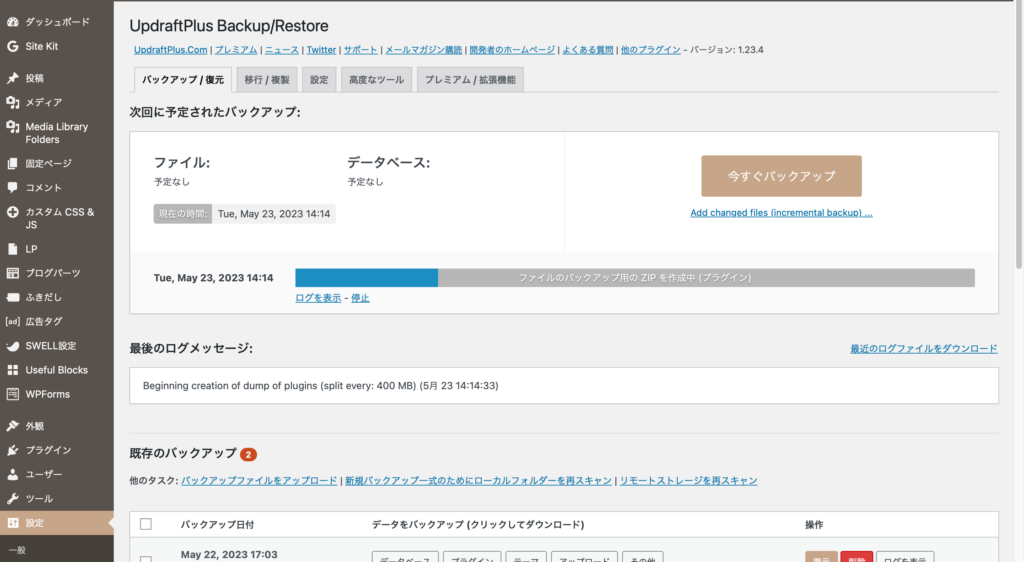Screen dimensions: 1024x562
Task: Open Media Library Folders icon
Action: pyautogui.click(x=12, y=127)
